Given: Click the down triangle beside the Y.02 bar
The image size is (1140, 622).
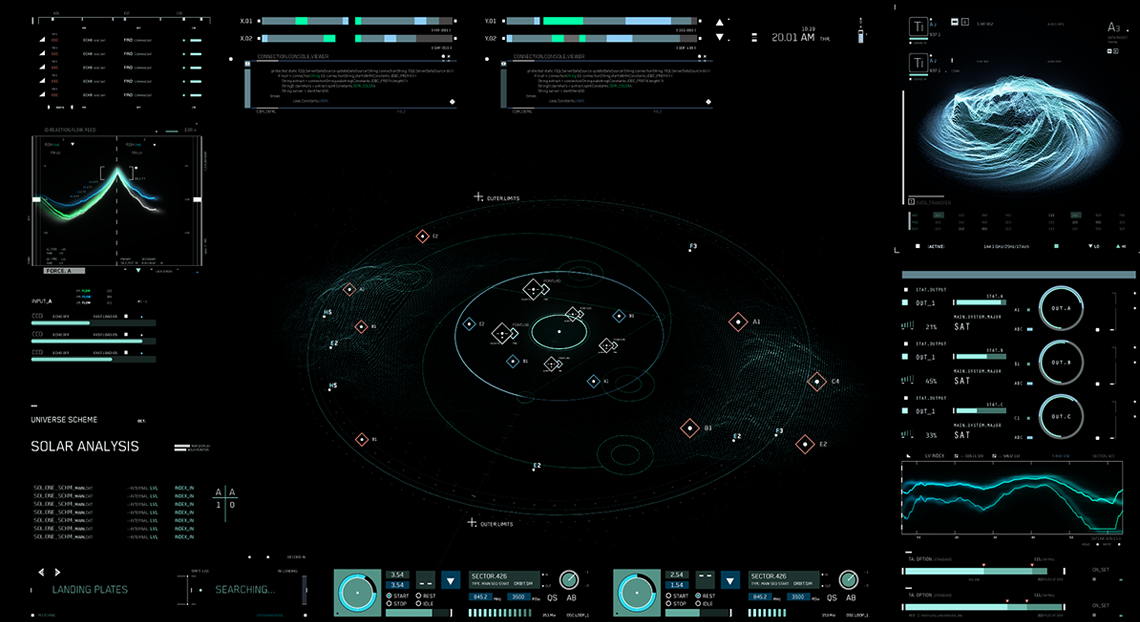Looking at the screenshot, I should coord(720,37).
